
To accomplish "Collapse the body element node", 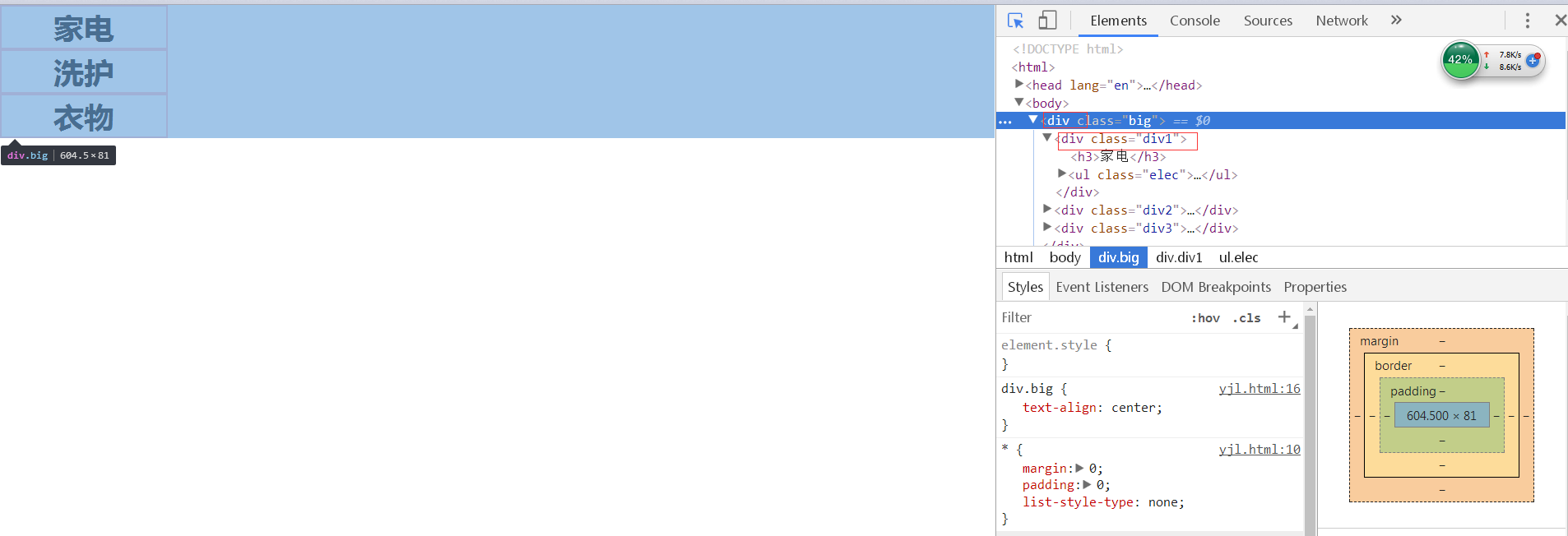I will tap(1019, 102).
